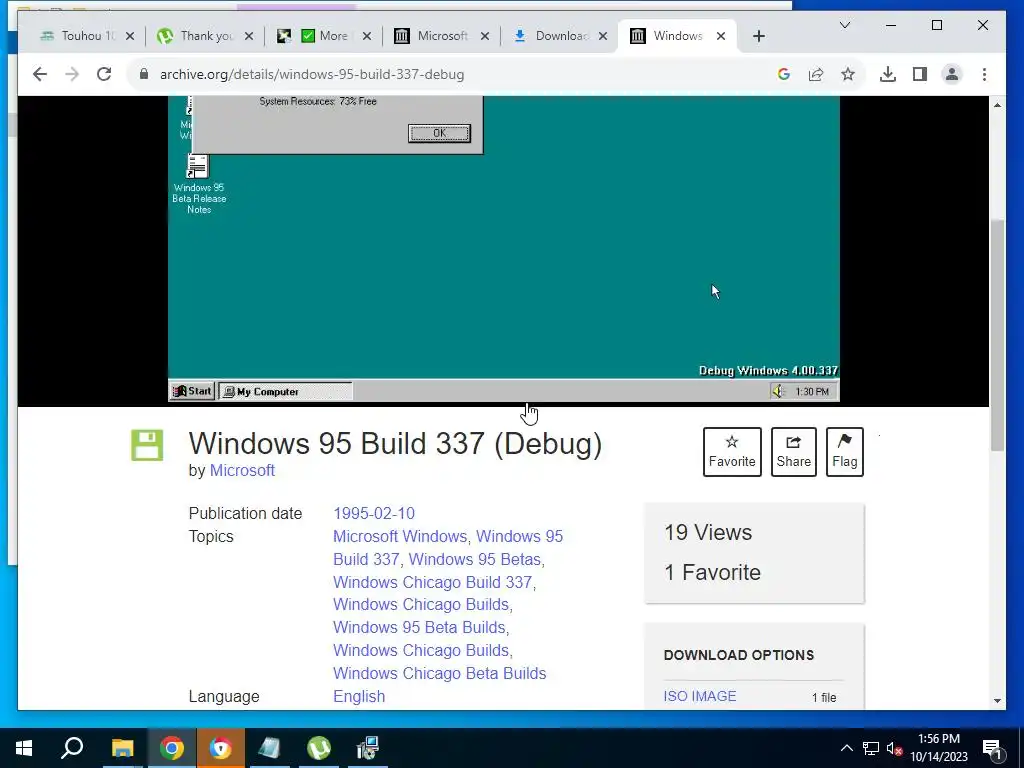Open Chrome three-dot menu
The image size is (1024, 768).
pos(984,74)
